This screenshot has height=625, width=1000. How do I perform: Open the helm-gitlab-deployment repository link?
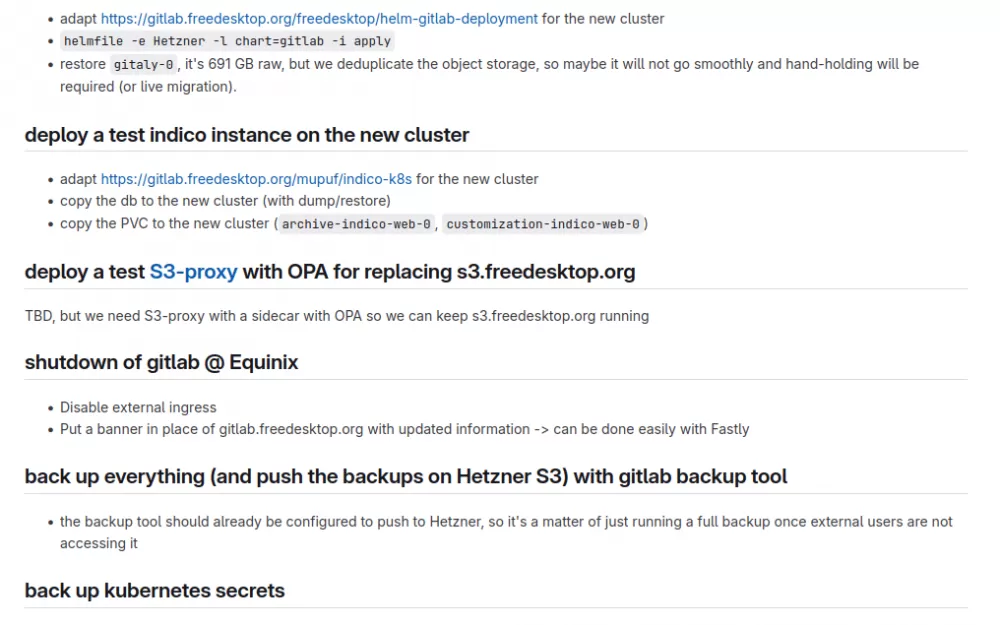[319, 19]
